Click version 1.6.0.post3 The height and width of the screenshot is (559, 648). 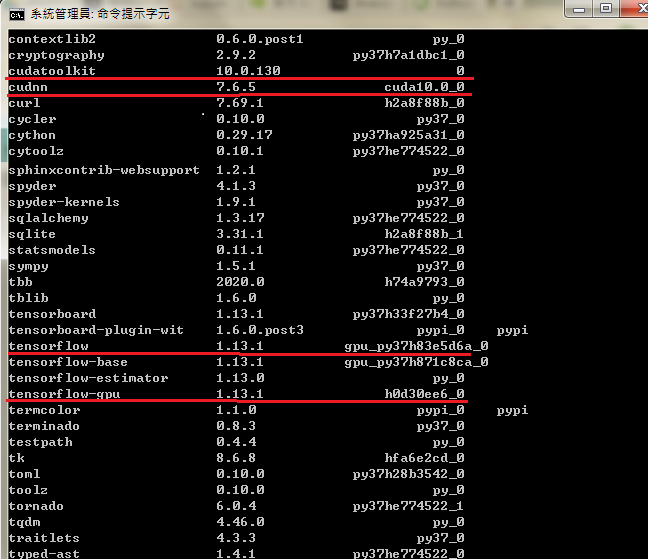pyautogui.click(x=260, y=331)
